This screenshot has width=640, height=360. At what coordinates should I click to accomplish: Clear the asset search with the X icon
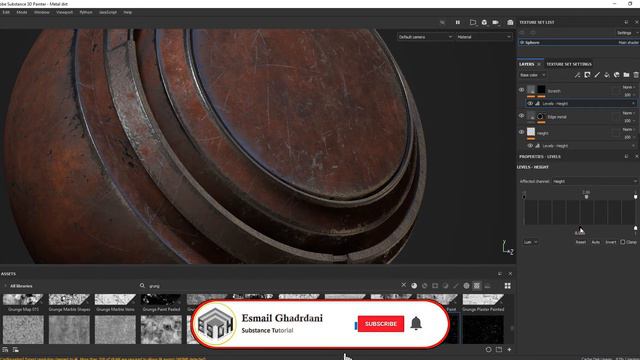[404, 285]
